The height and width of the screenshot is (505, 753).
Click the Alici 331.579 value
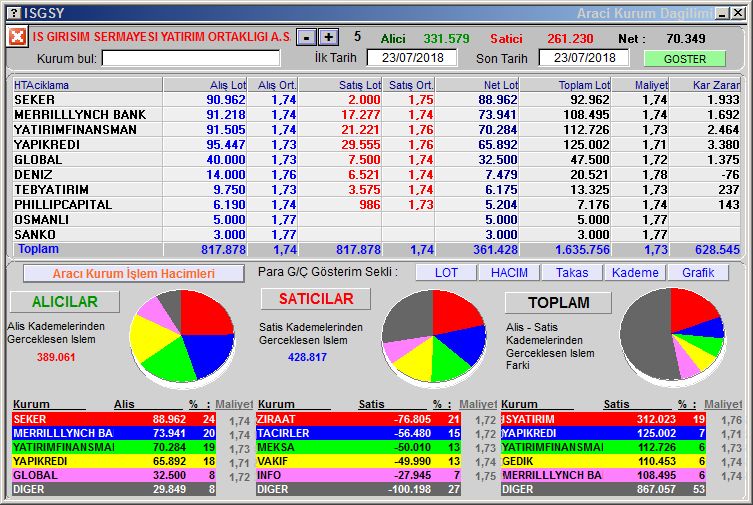(446, 38)
